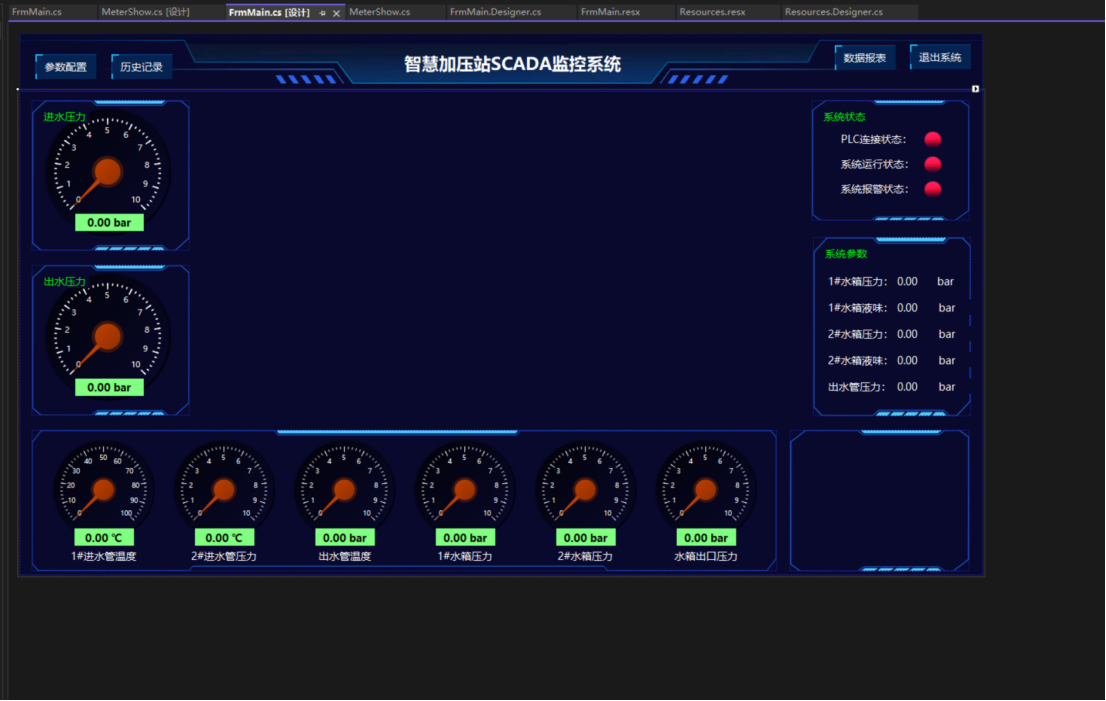1106x701 pixels.
Task: Open the FrmMain.Designer.cs tab
Action: [x=495, y=12]
